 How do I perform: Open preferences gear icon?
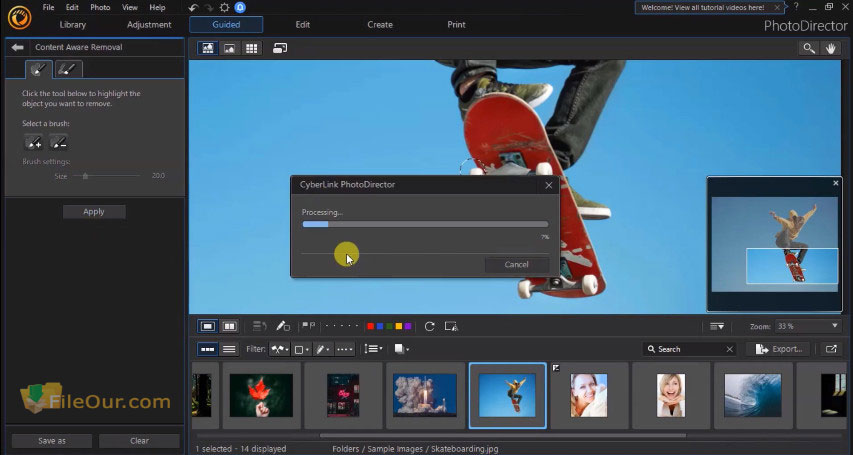(x=224, y=8)
